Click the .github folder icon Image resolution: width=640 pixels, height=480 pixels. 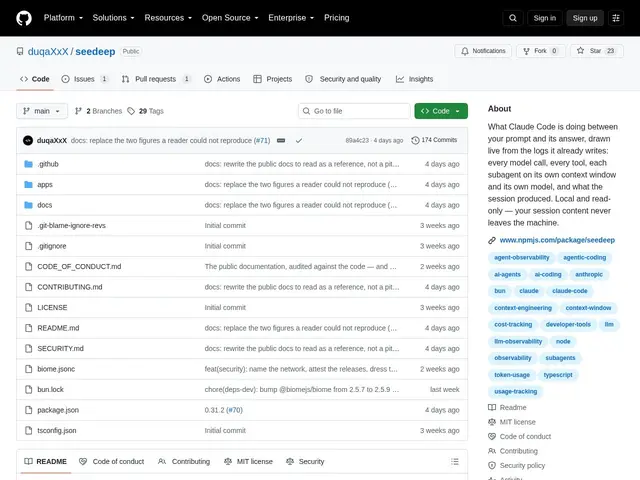click(x=28, y=164)
